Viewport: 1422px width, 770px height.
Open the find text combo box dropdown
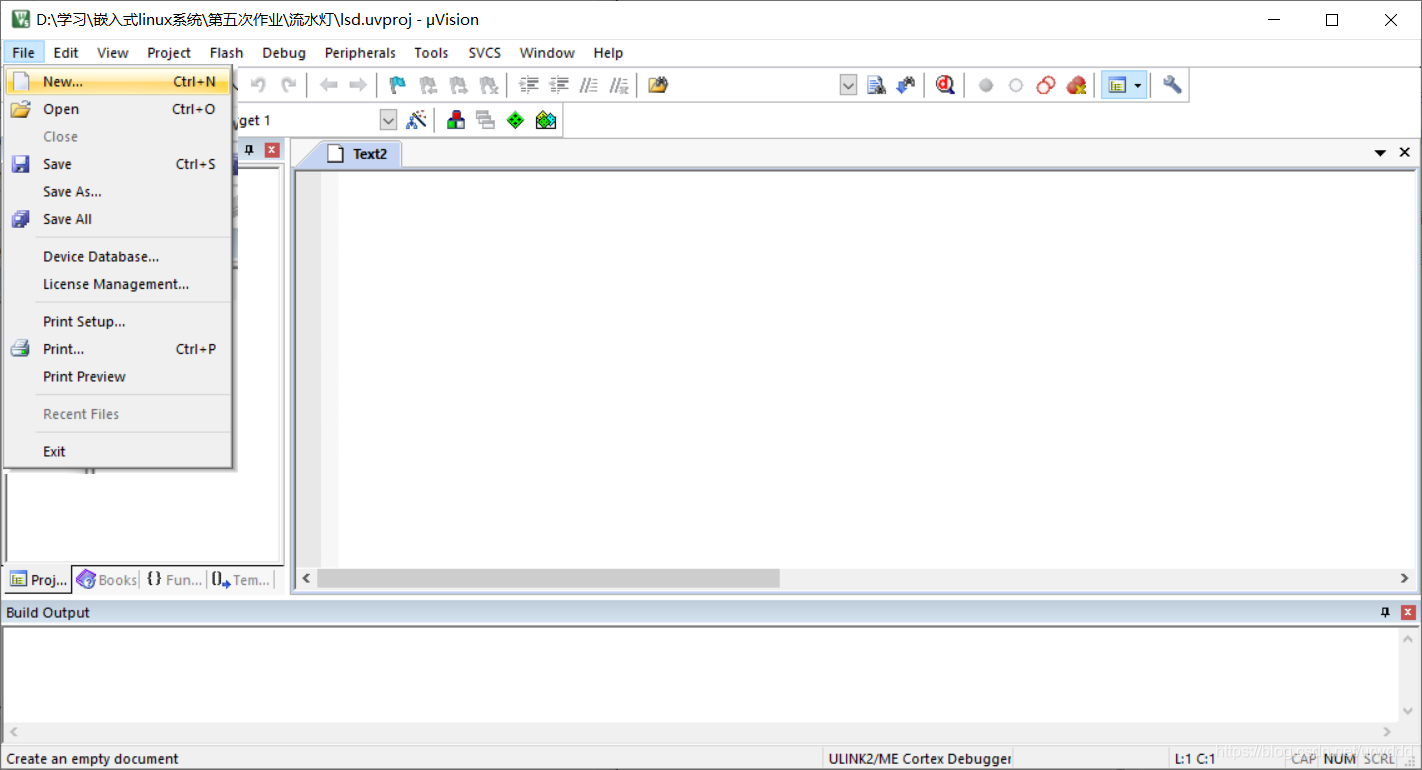pos(848,85)
